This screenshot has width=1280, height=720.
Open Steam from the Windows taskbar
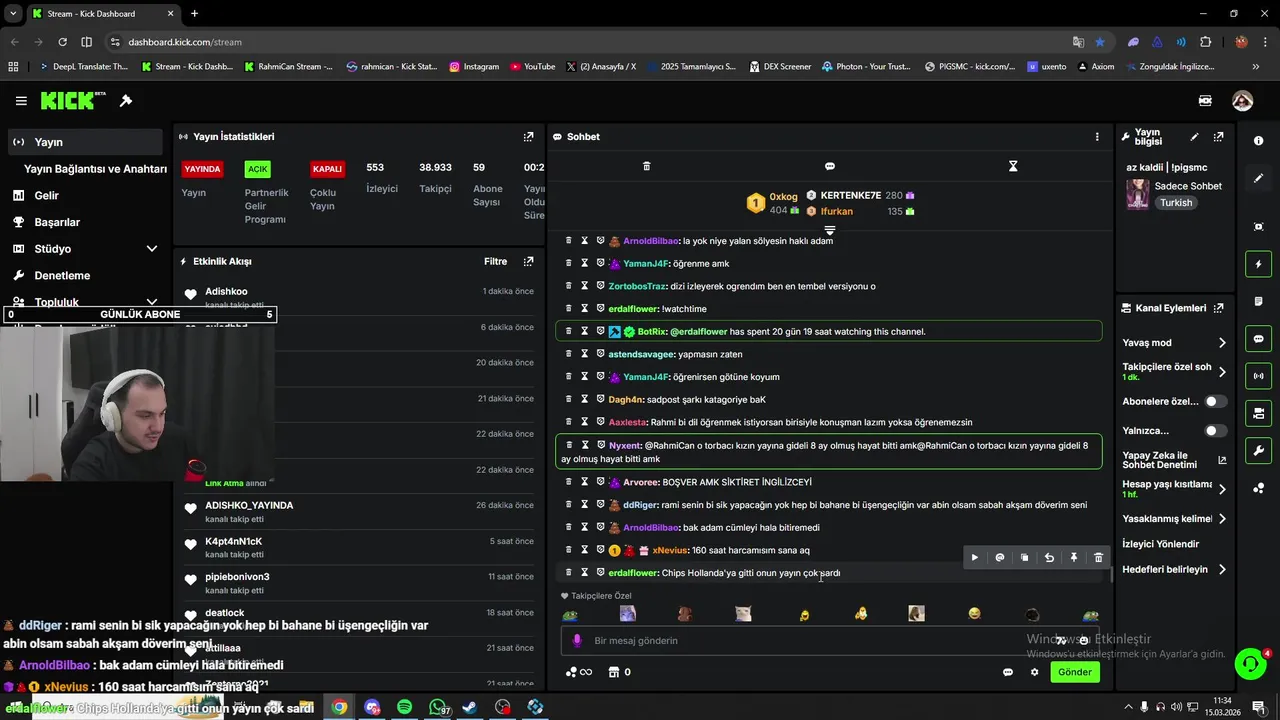pyautogui.click(x=469, y=707)
